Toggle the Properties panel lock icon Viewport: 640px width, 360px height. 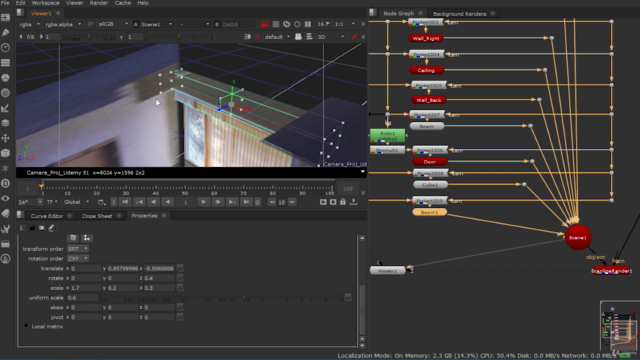(x=32, y=228)
